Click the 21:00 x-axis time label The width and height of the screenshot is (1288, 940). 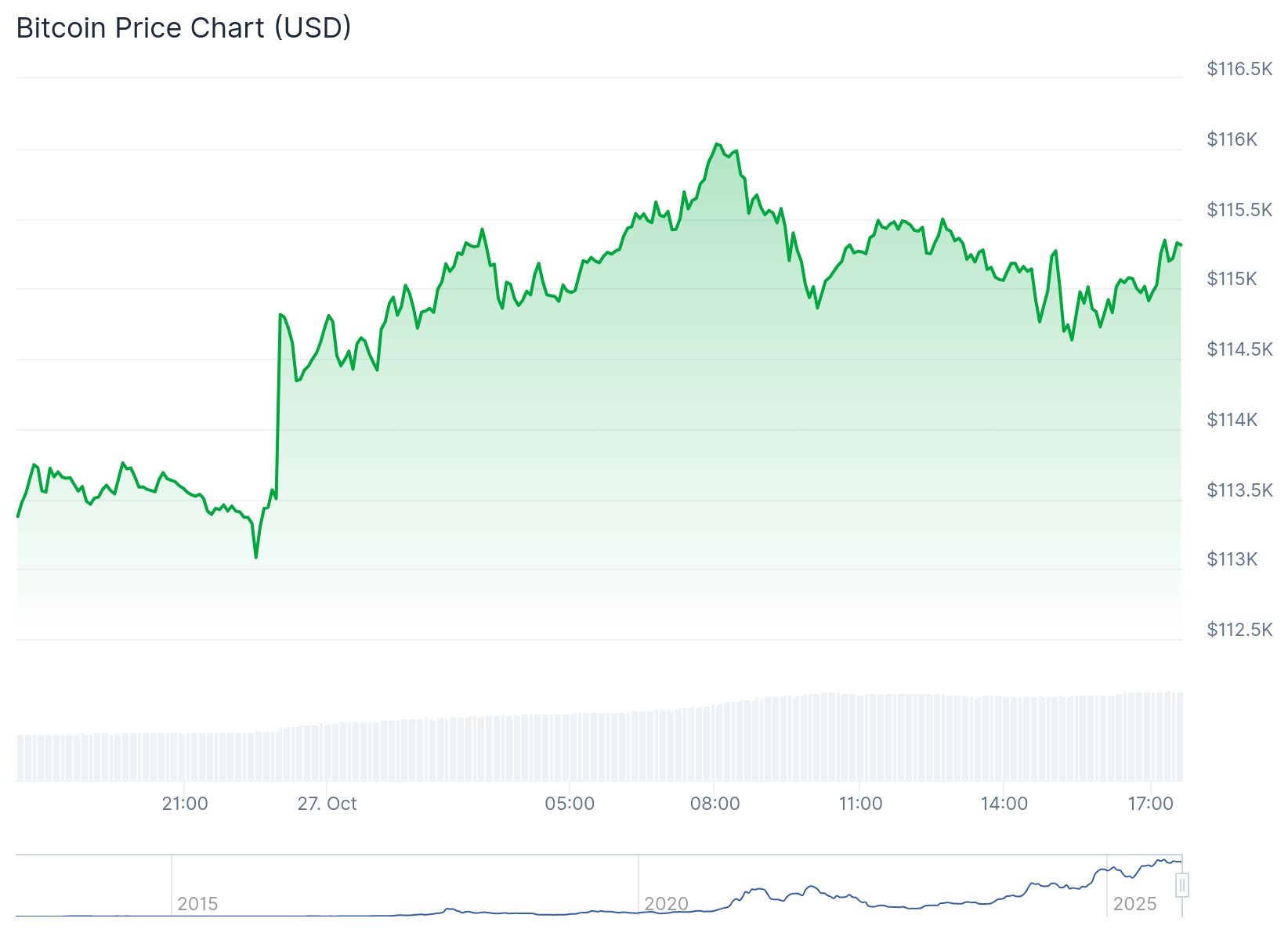[x=185, y=804]
